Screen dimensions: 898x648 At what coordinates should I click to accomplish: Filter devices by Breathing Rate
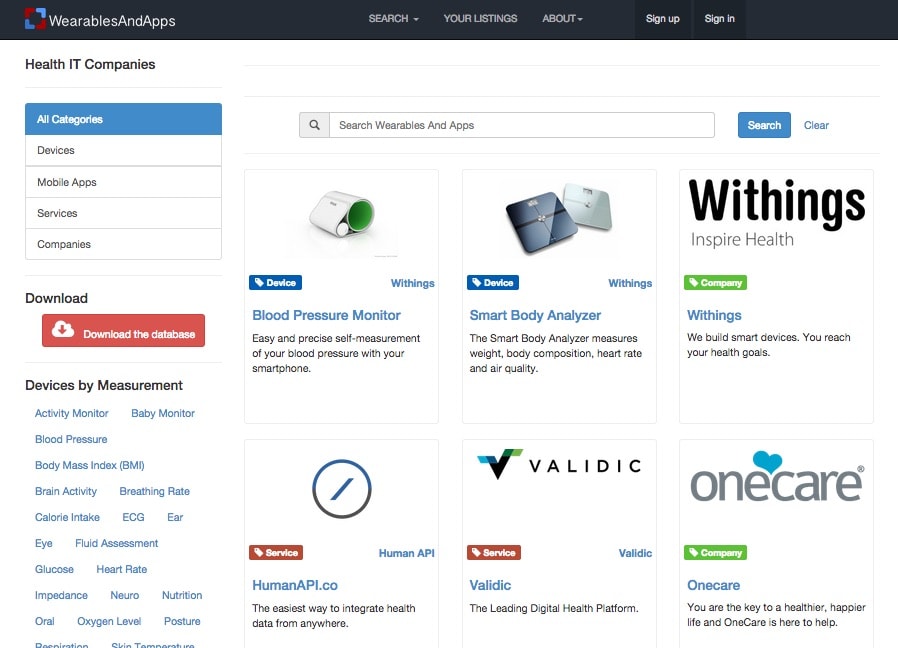coord(155,492)
